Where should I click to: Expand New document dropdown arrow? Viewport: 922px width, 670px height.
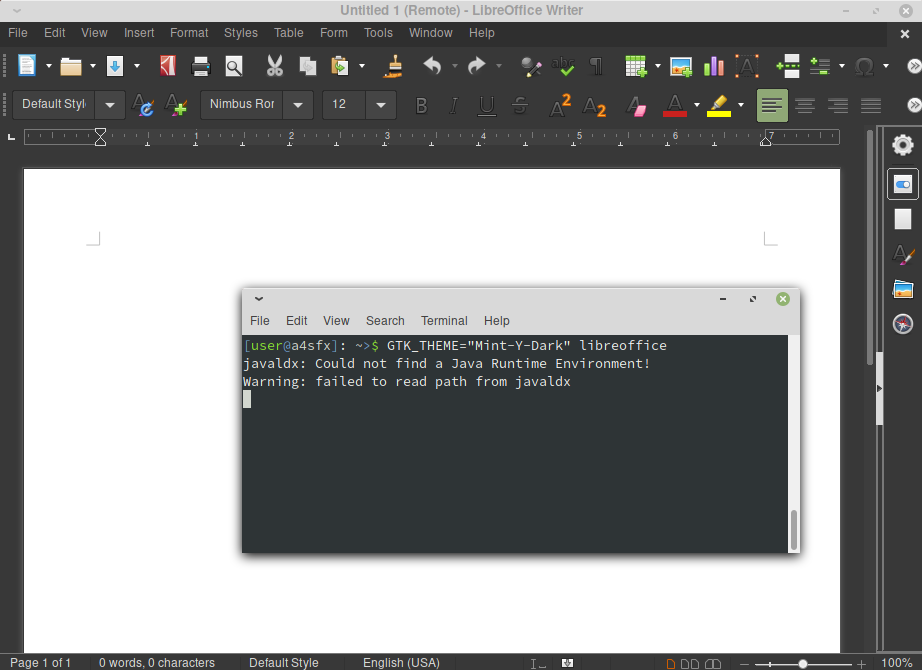click(49, 66)
